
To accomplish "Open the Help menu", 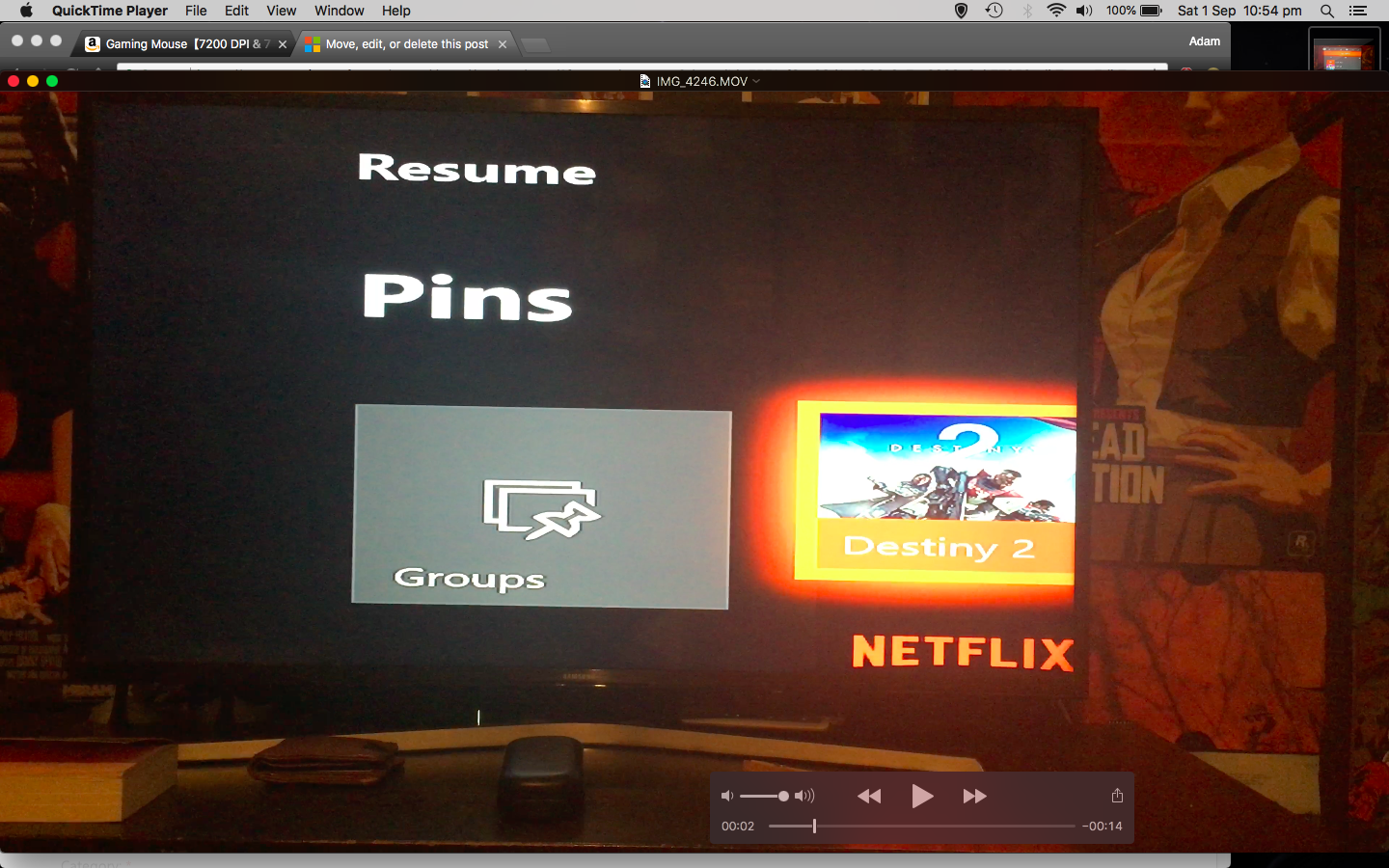I will pyautogui.click(x=396, y=11).
